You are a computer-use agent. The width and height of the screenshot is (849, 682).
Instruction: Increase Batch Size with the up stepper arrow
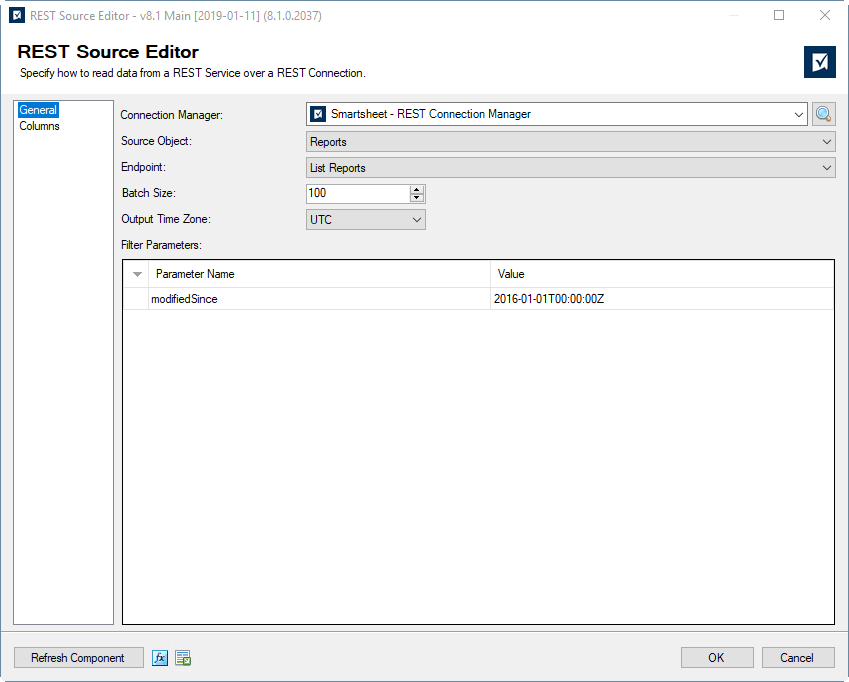(x=417, y=189)
